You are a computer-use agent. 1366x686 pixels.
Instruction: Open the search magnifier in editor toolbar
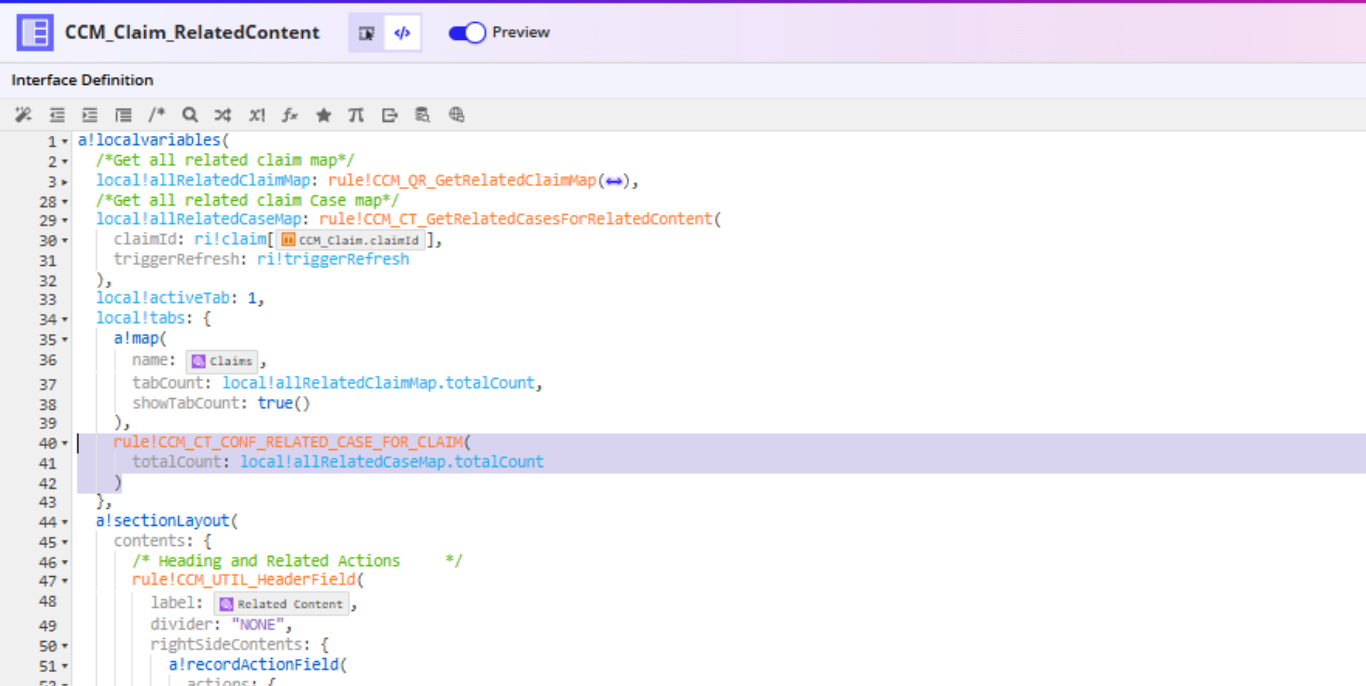[190, 115]
